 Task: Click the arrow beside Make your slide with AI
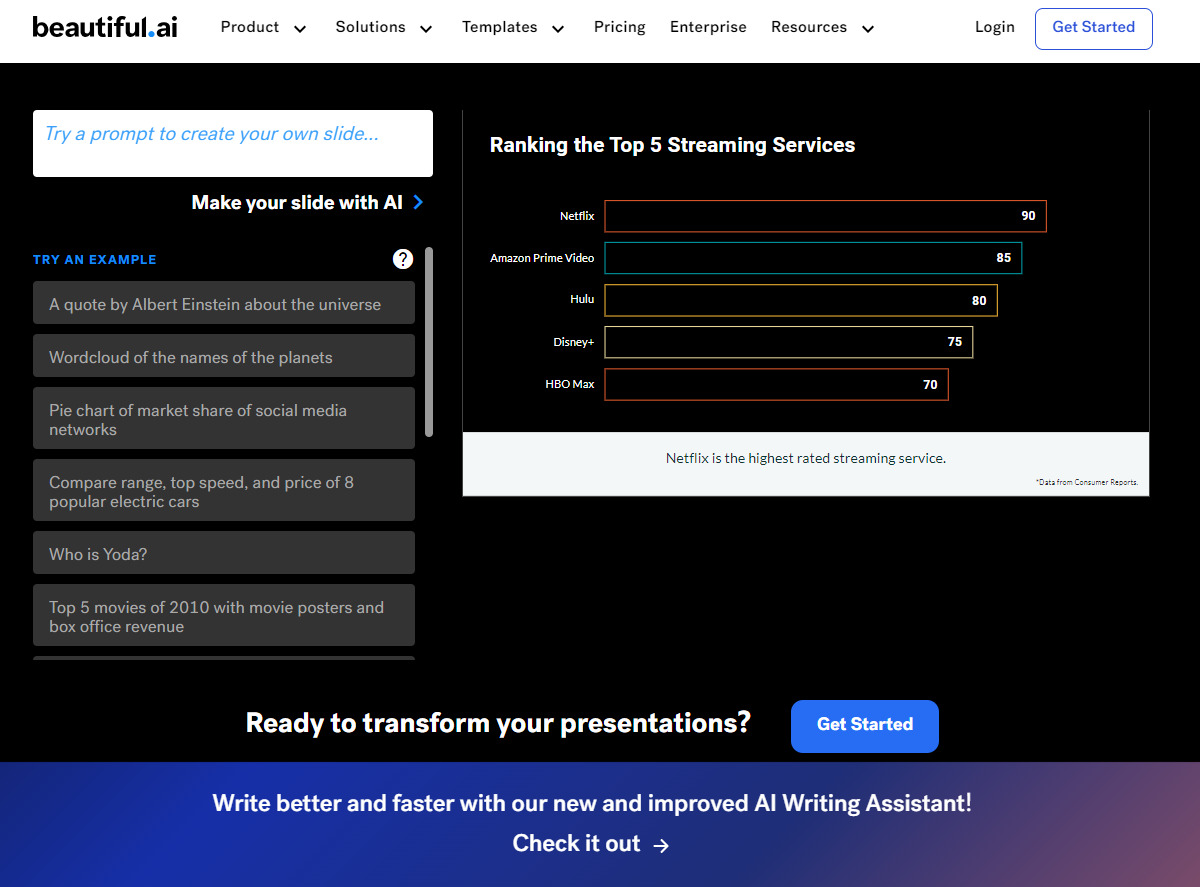[x=418, y=202]
